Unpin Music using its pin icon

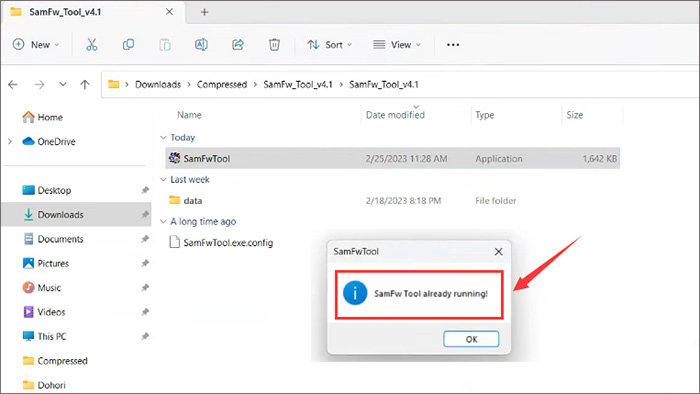(x=145, y=287)
